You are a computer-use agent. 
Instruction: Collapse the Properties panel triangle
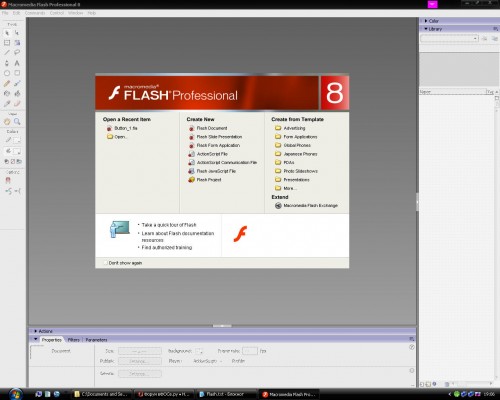tap(35, 339)
